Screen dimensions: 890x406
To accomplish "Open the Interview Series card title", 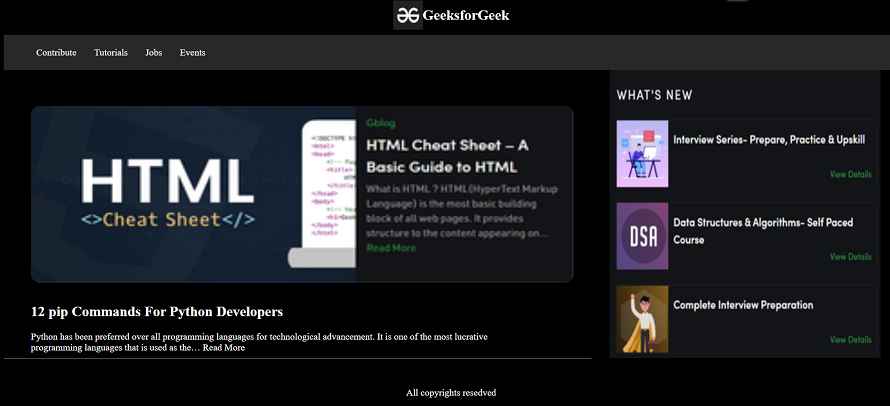I will point(769,140).
